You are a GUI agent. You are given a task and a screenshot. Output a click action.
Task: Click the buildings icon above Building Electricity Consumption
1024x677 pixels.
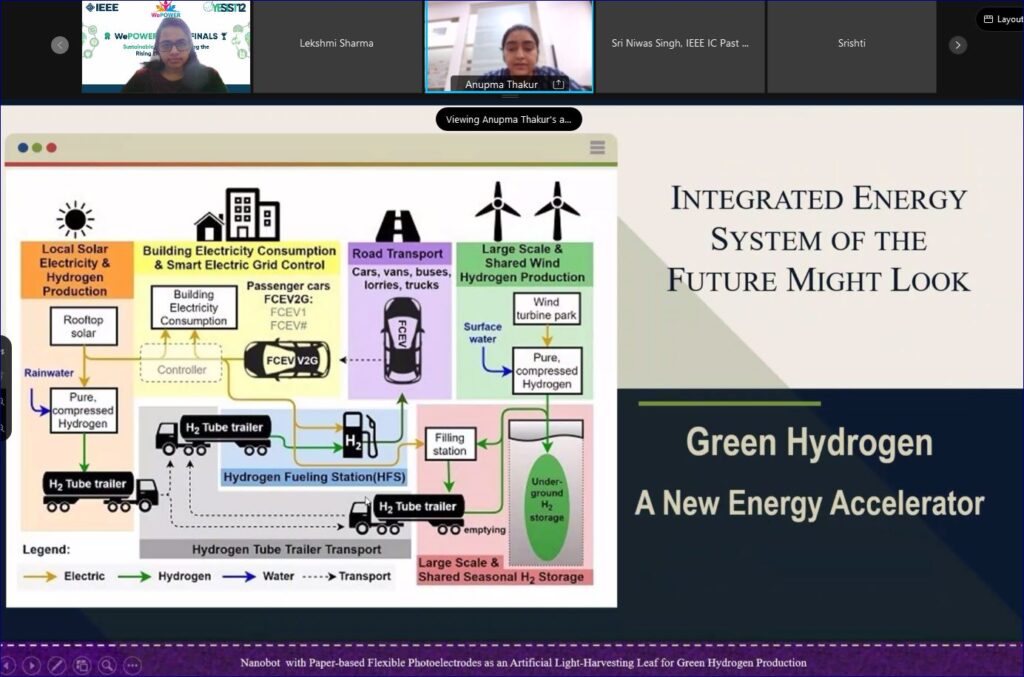238,215
